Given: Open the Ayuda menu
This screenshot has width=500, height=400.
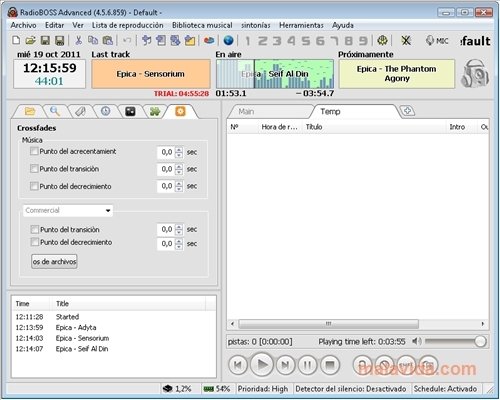Looking at the screenshot, I should click(x=343, y=25).
